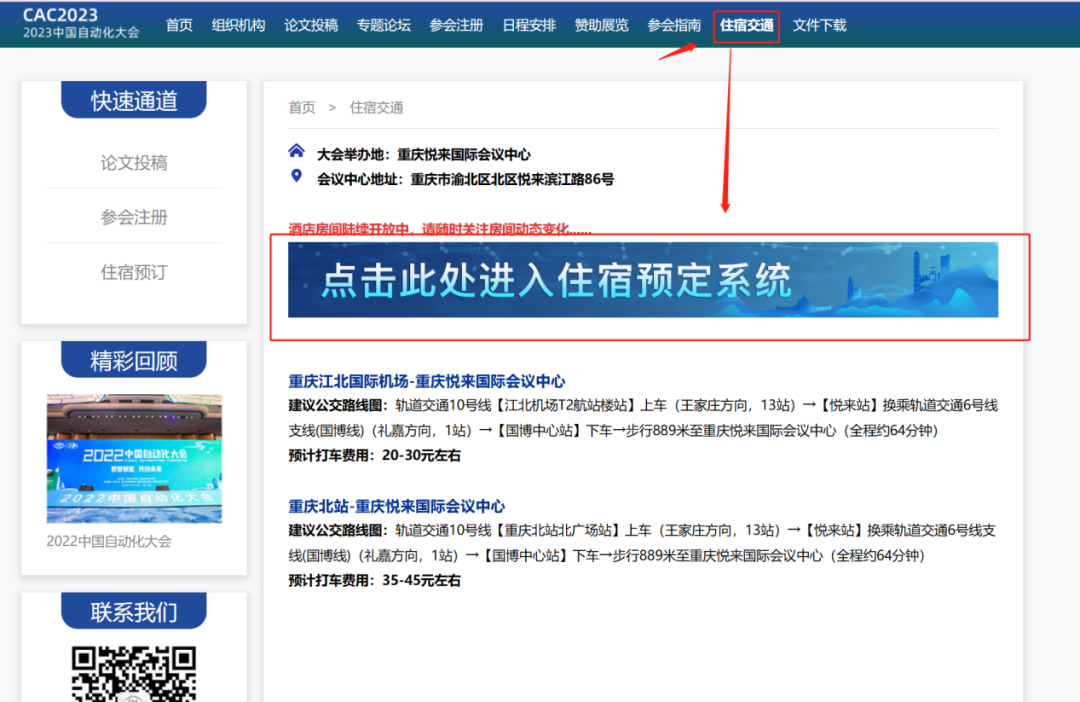Open the 2022中国自动化大会 review thumbnail
This screenshot has width=1080, height=702.
point(134,458)
